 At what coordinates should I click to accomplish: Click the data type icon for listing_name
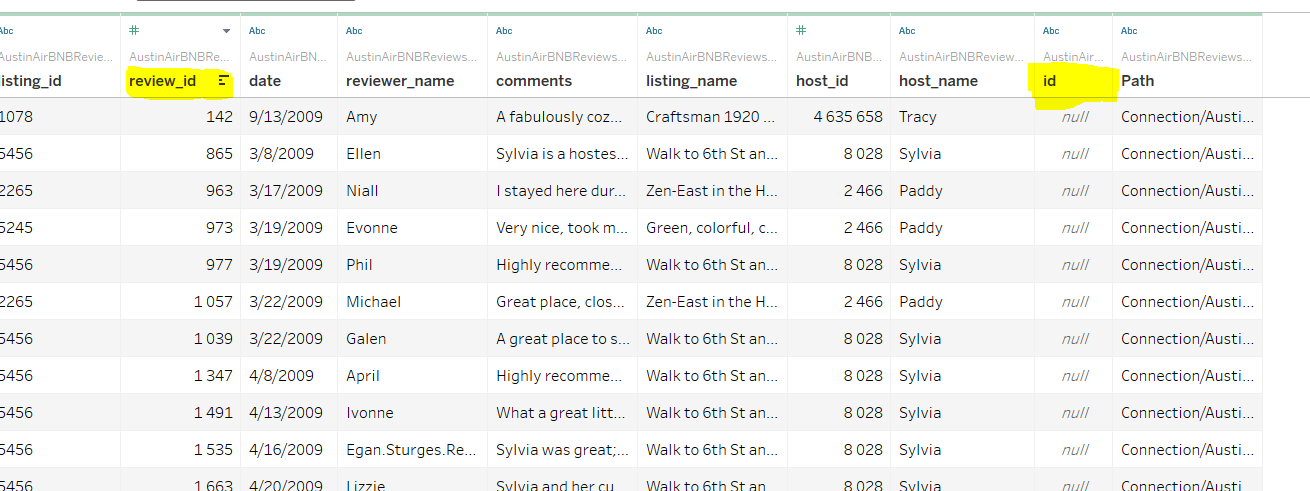tap(654, 31)
